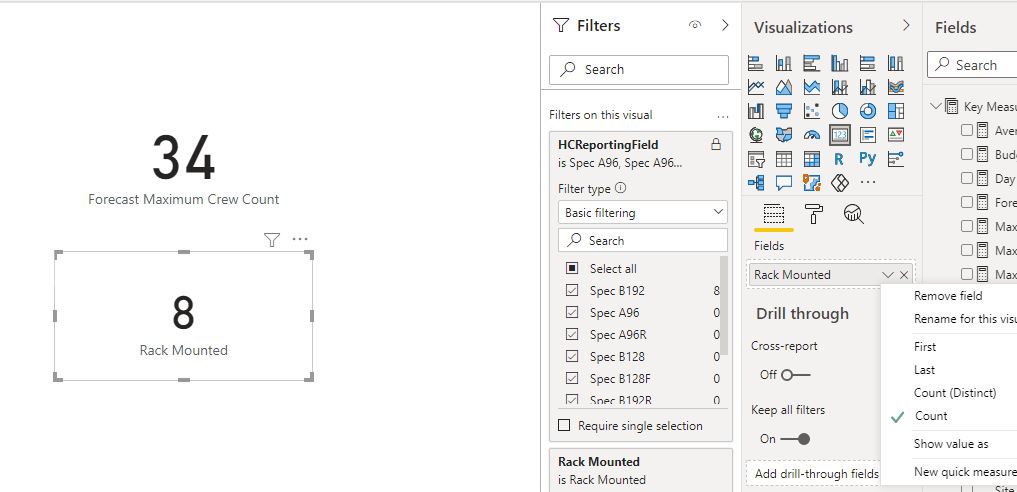Viewport: 1017px width, 492px height.
Task: Select the KPI visual
Action: coord(896,135)
